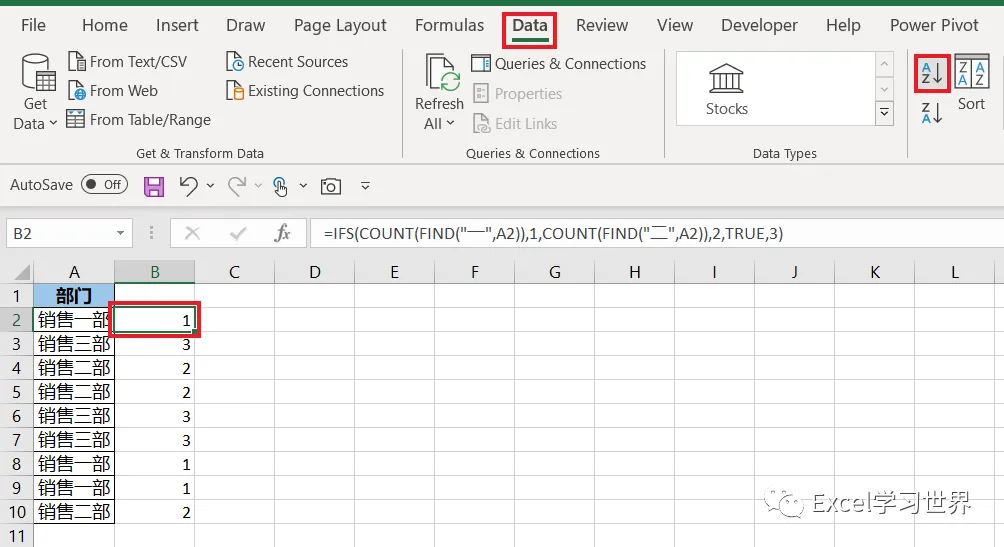This screenshot has width=1004, height=547.
Task: Switch to the Draw tab
Action: (x=246, y=25)
